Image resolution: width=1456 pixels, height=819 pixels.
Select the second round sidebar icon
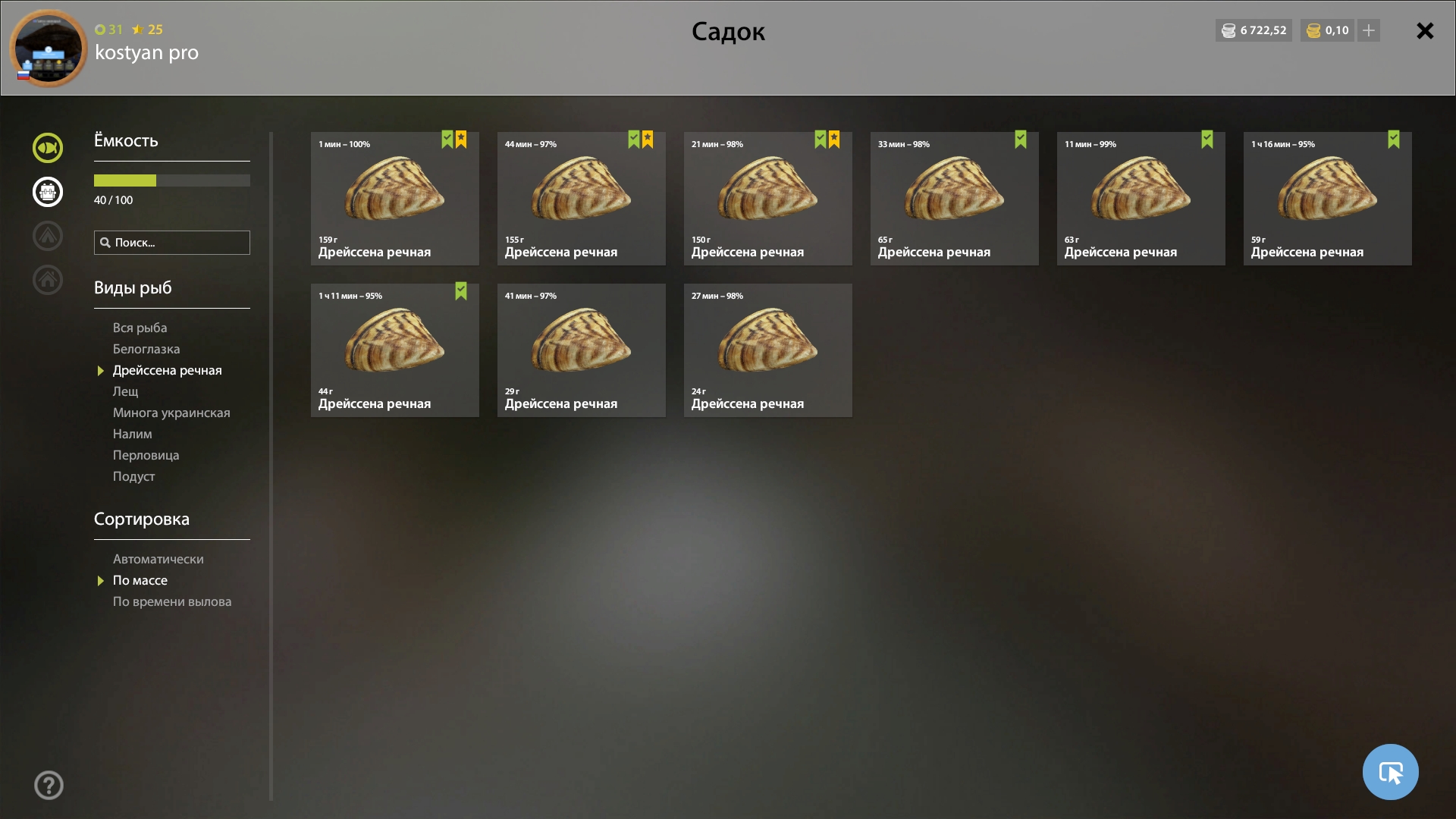point(48,192)
